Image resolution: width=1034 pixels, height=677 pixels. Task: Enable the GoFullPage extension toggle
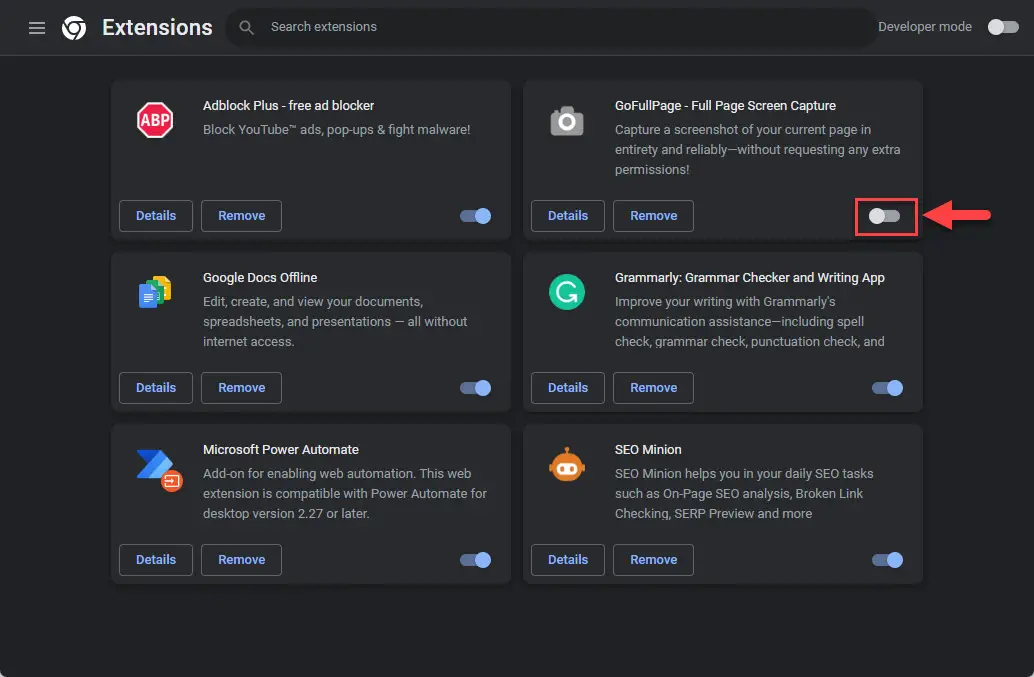[884, 216]
